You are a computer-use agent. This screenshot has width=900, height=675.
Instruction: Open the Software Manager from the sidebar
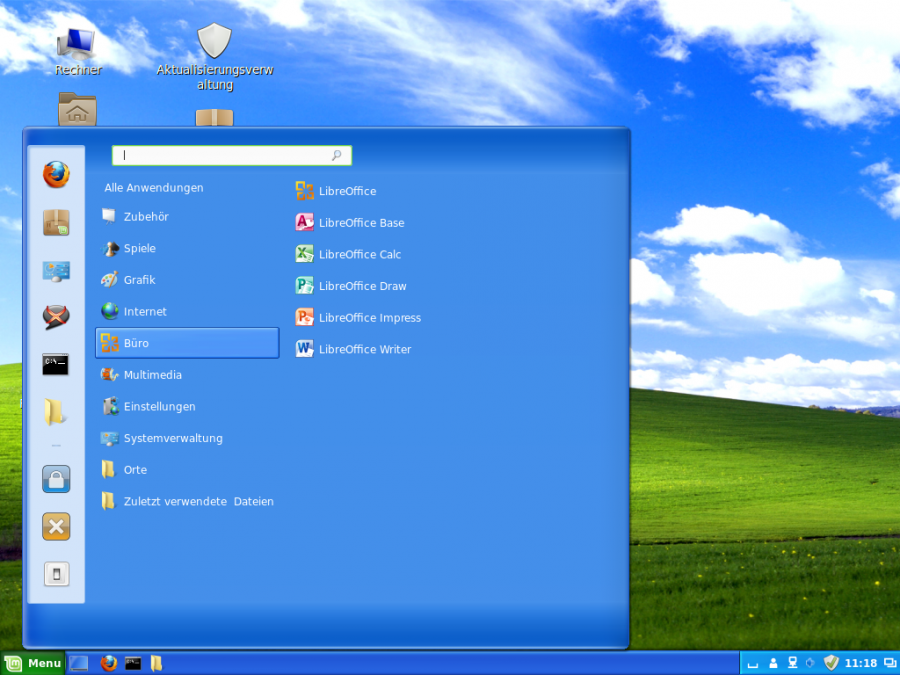56,222
